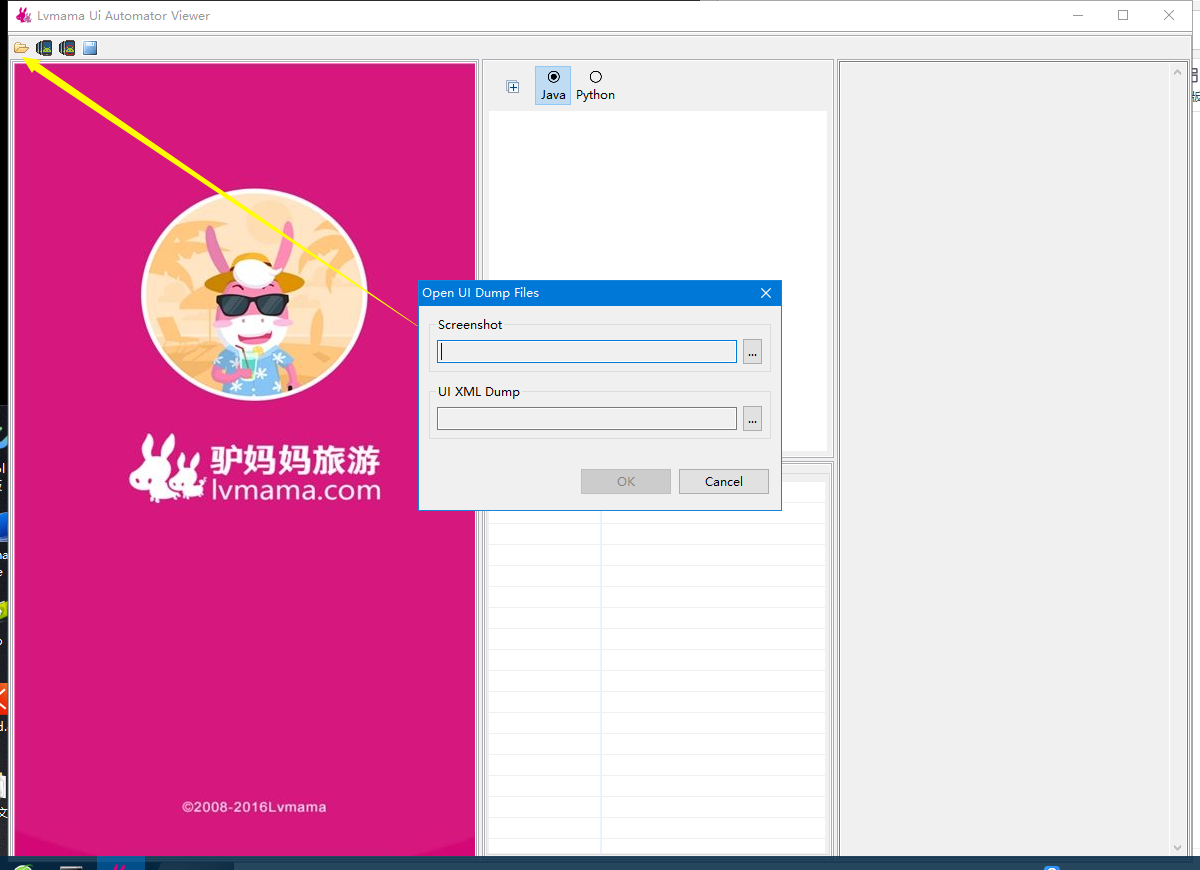The height and width of the screenshot is (870, 1200).
Task: Select the Python radio button
Action: click(x=595, y=78)
